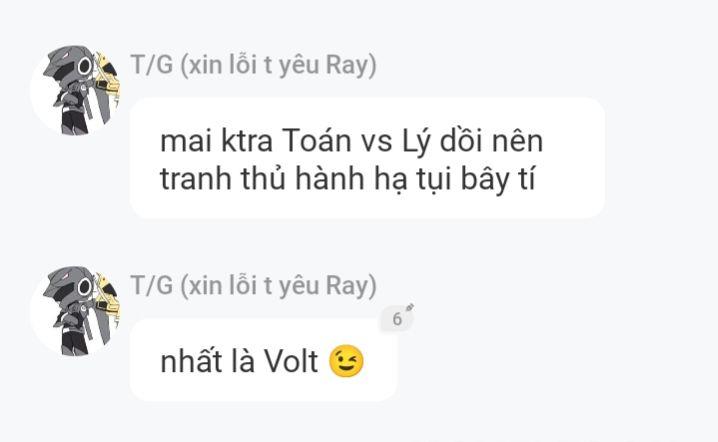The image size is (718, 442).
Task: Click sender name above the Volt message
Action: (253, 286)
